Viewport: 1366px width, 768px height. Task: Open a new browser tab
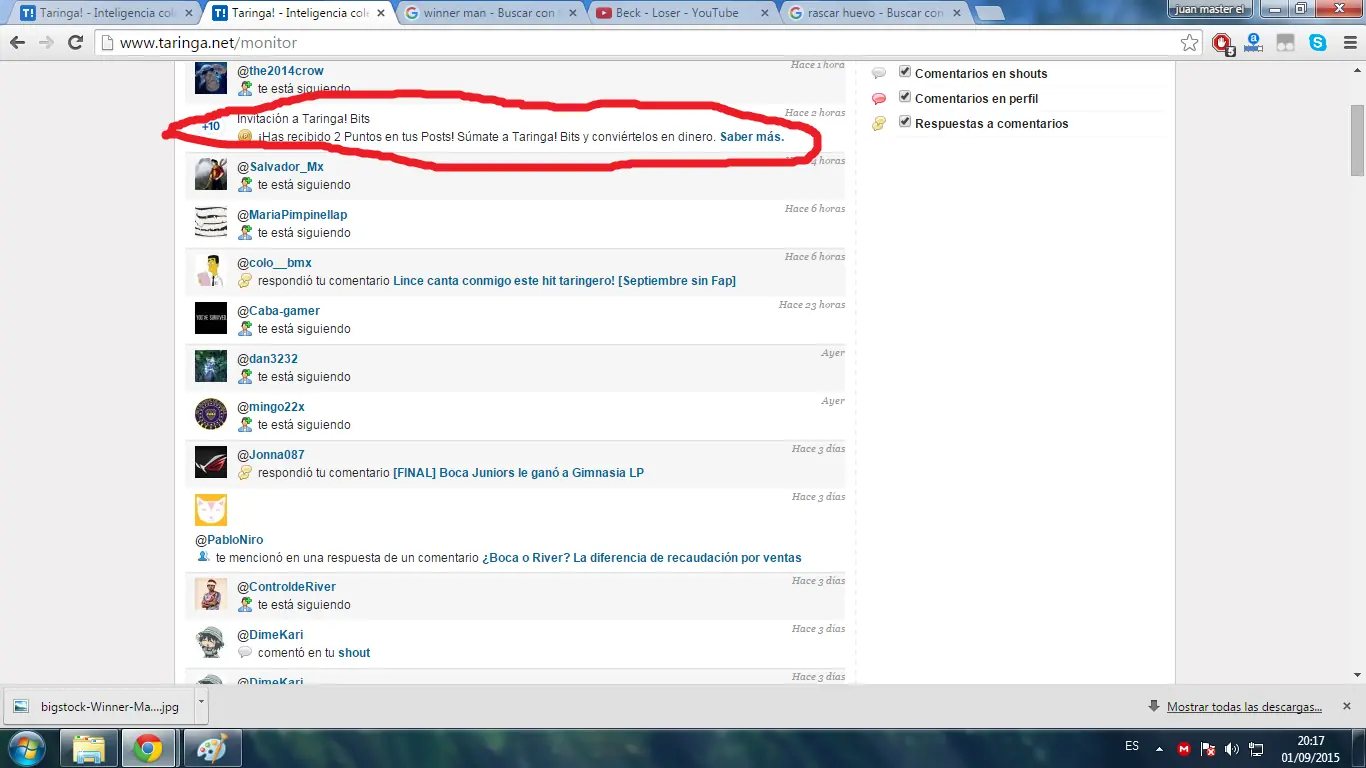(x=989, y=13)
